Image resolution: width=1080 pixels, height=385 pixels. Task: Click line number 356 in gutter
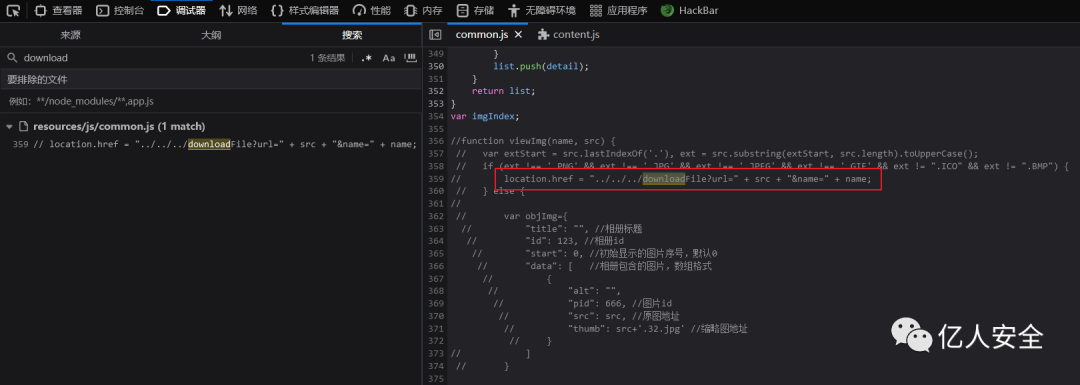(x=435, y=141)
